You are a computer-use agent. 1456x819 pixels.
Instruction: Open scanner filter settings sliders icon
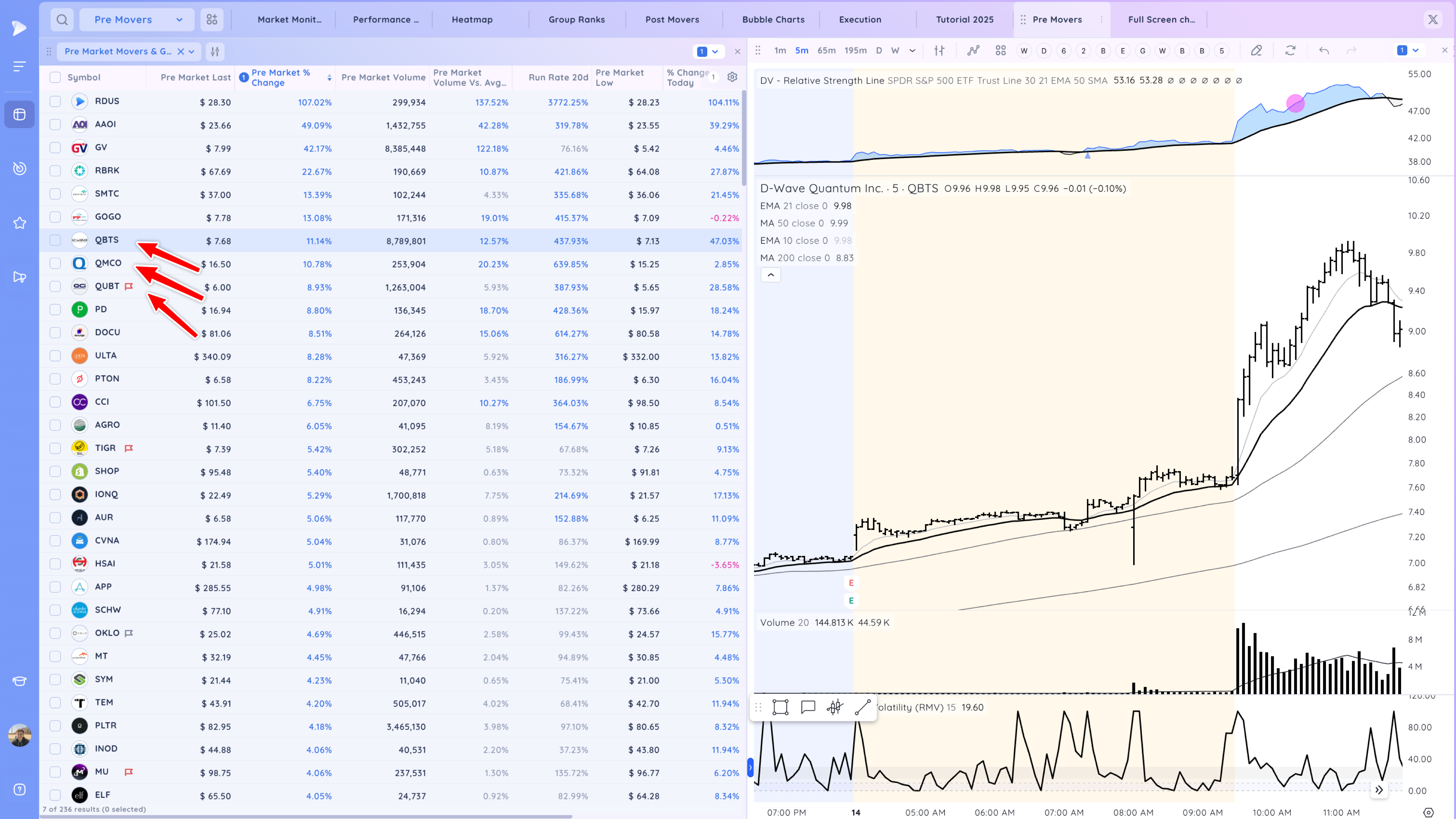(215, 51)
